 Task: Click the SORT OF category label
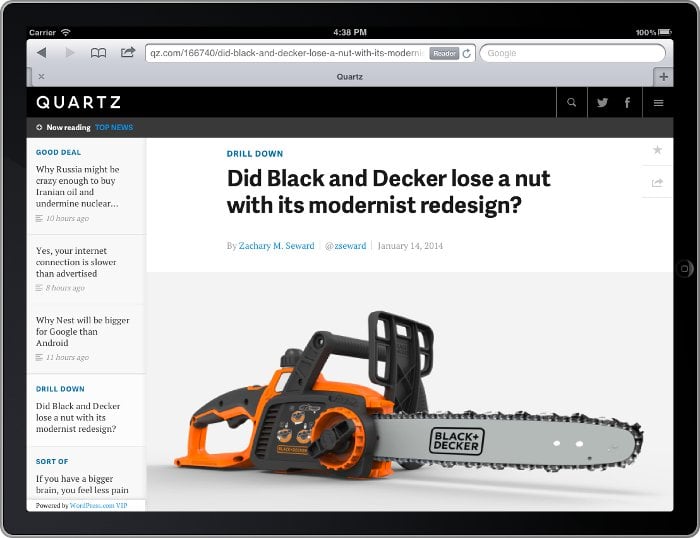click(52, 461)
